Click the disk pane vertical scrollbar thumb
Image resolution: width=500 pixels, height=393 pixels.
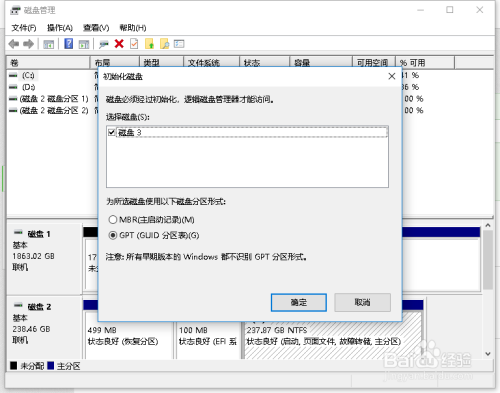(x=488, y=260)
